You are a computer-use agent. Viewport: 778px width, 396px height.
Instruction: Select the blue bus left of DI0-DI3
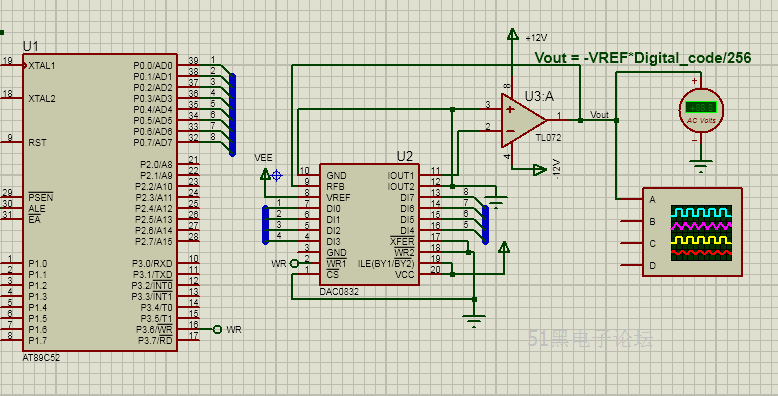point(265,224)
